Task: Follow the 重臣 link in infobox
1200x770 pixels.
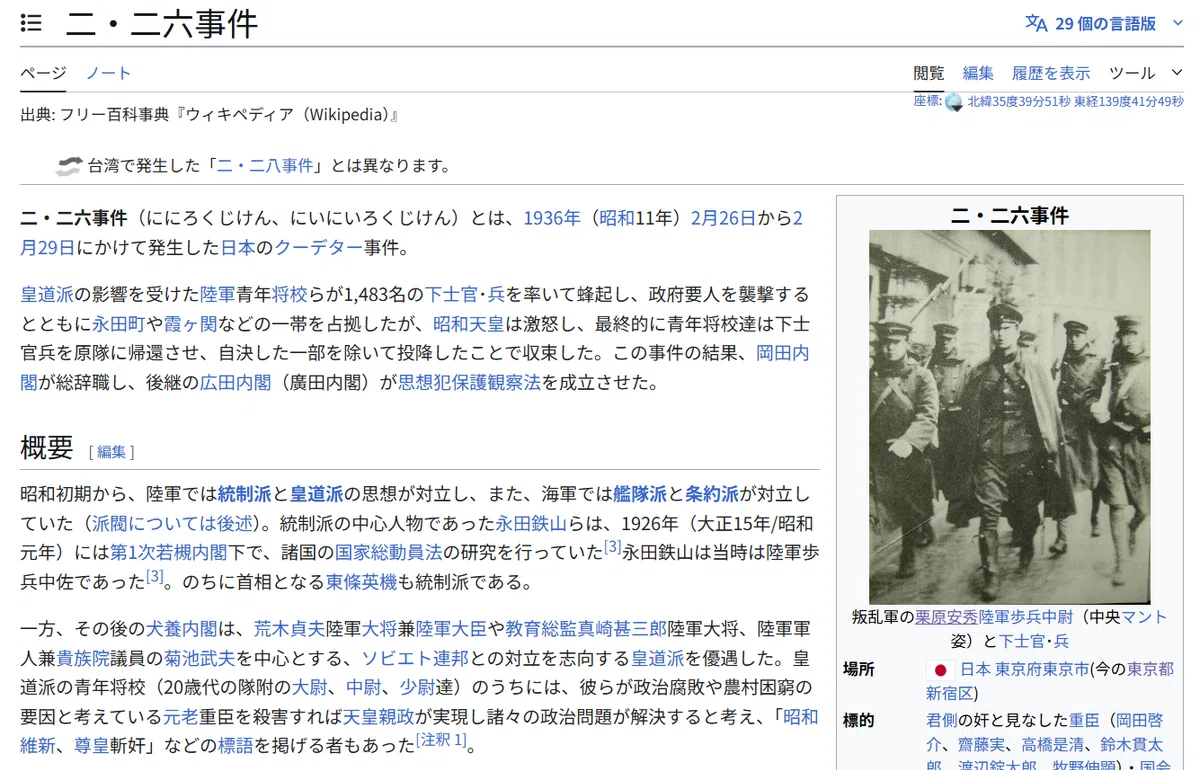Action: click(x=1085, y=720)
